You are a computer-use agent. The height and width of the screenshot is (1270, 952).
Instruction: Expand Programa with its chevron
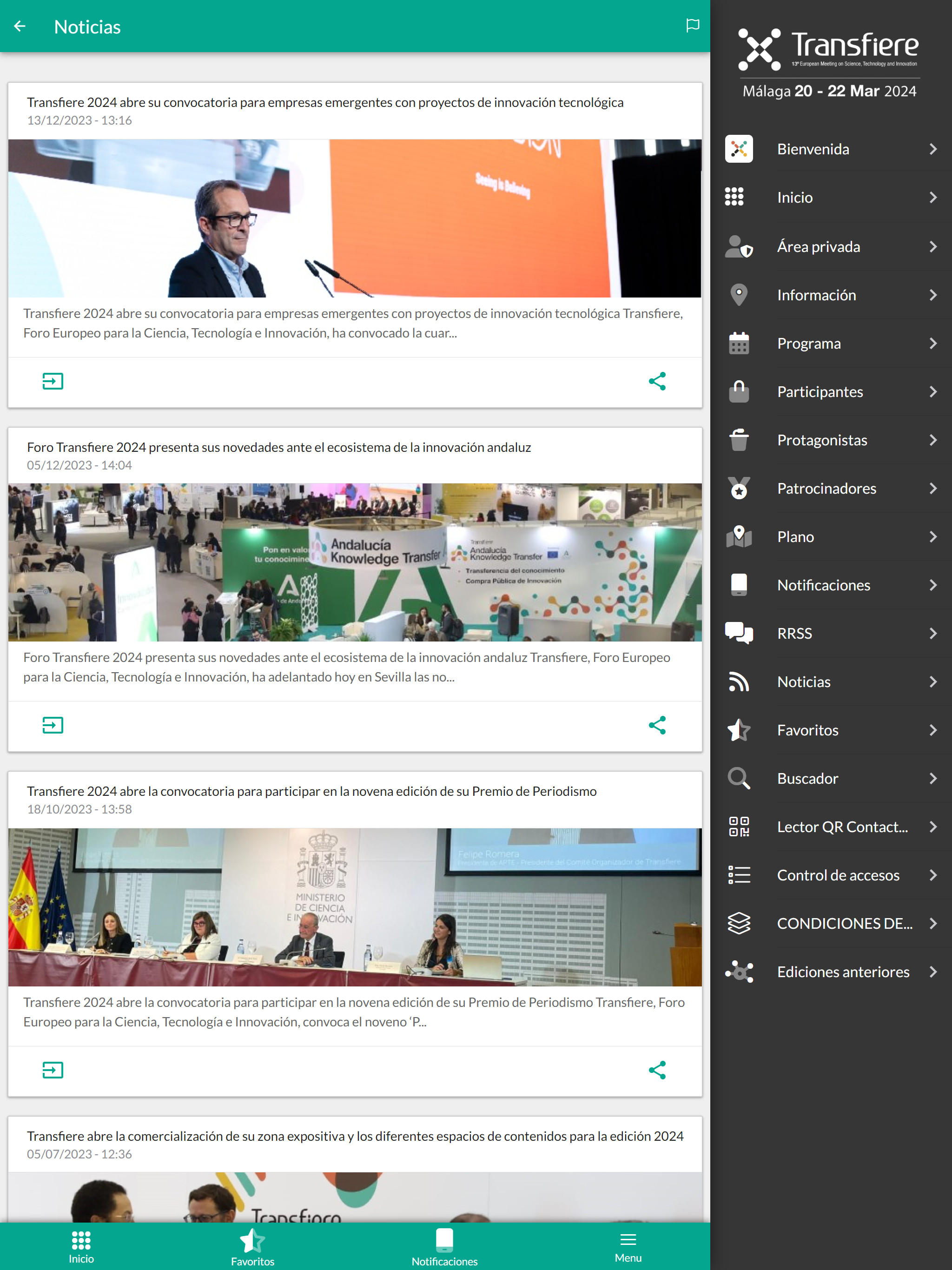[933, 344]
